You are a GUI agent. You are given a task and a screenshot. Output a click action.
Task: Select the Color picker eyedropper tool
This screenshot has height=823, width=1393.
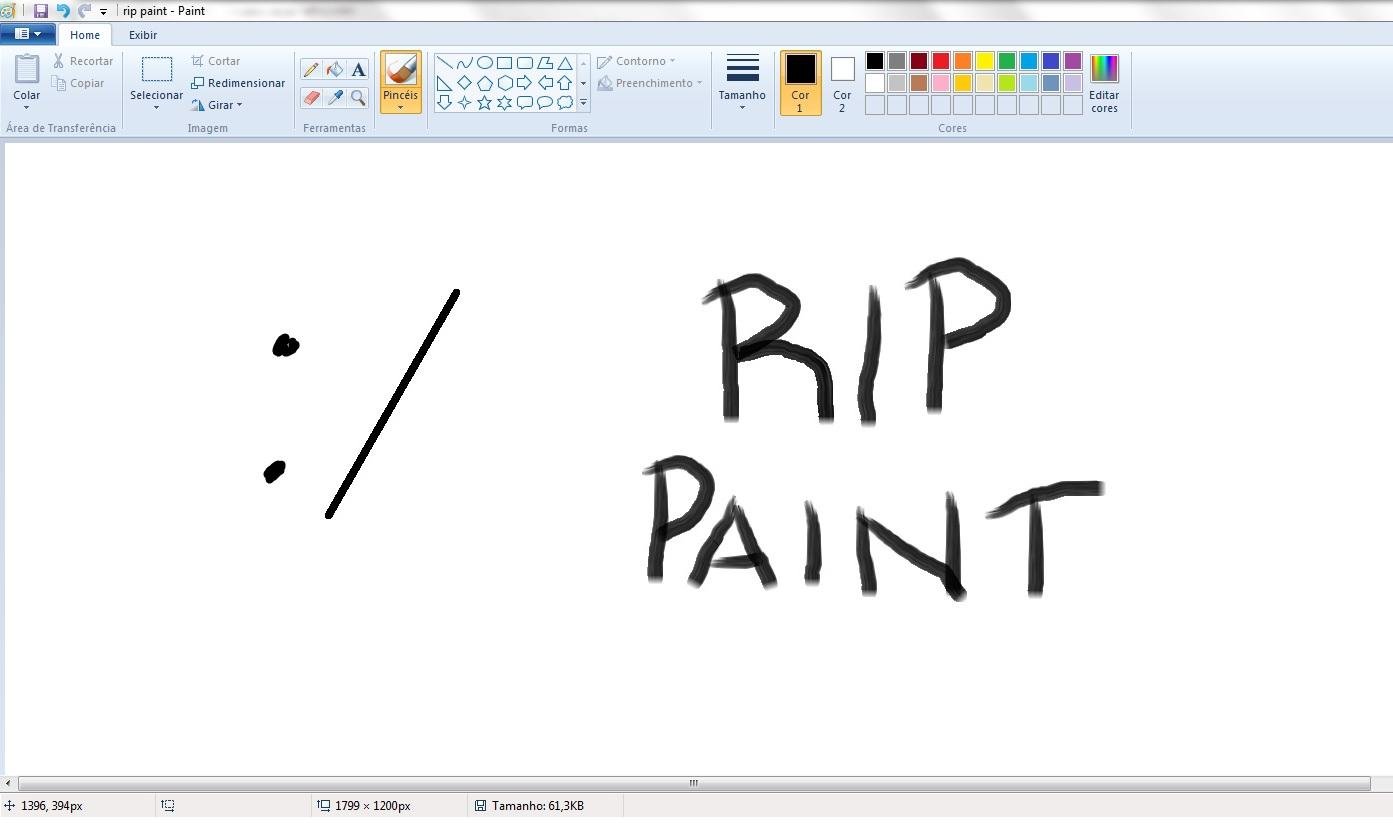(335, 98)
